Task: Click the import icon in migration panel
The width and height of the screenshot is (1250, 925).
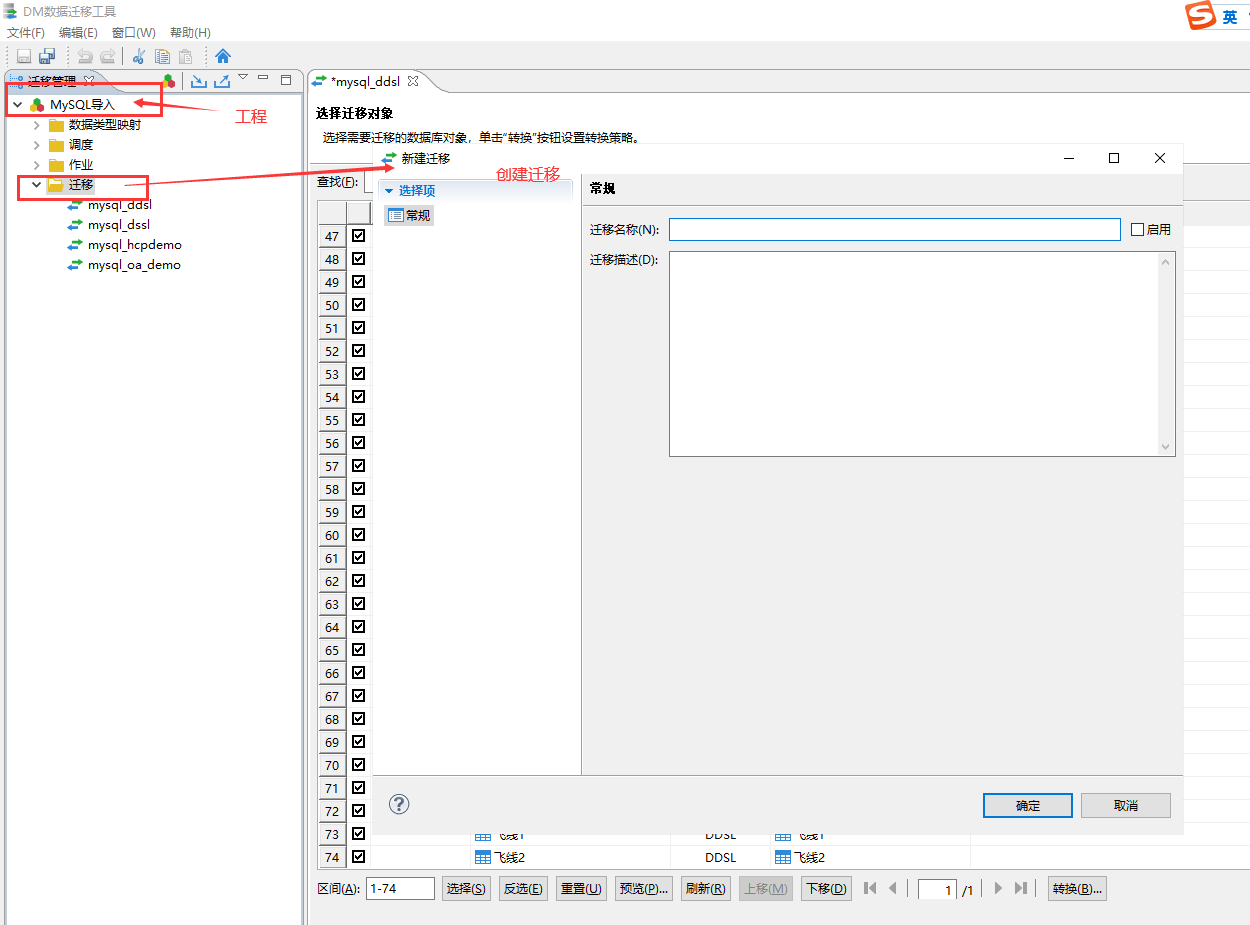Action: pyautogui.click(x=198, y=81)
